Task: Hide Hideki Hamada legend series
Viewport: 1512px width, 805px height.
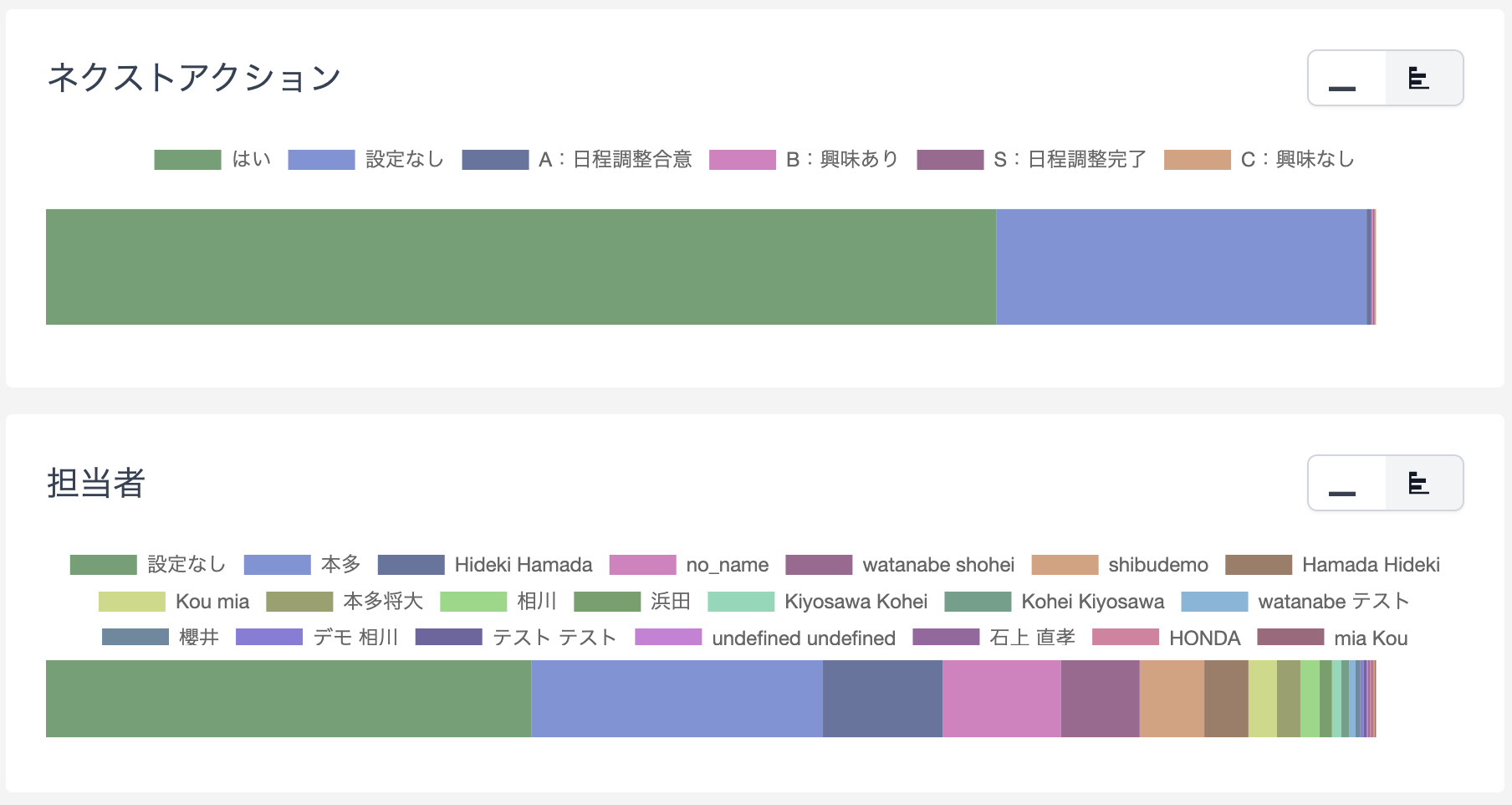Action: tap(485, 565)
